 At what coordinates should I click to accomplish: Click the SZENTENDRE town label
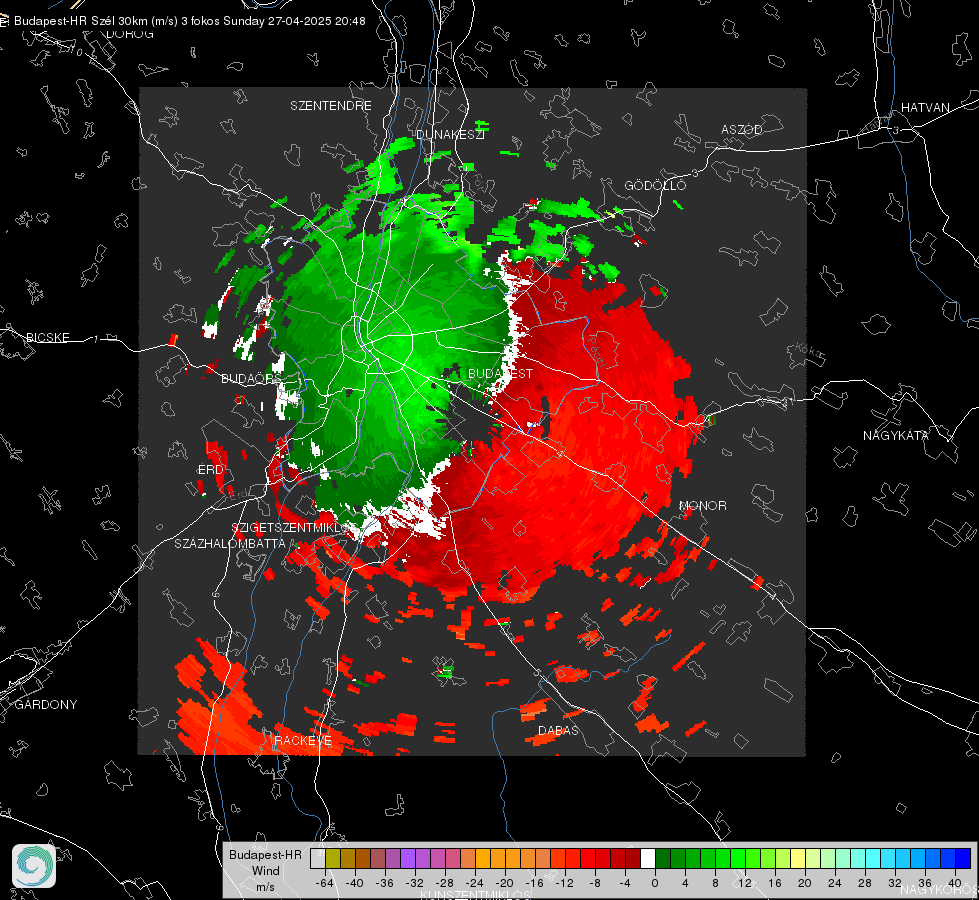click(331, 106)
